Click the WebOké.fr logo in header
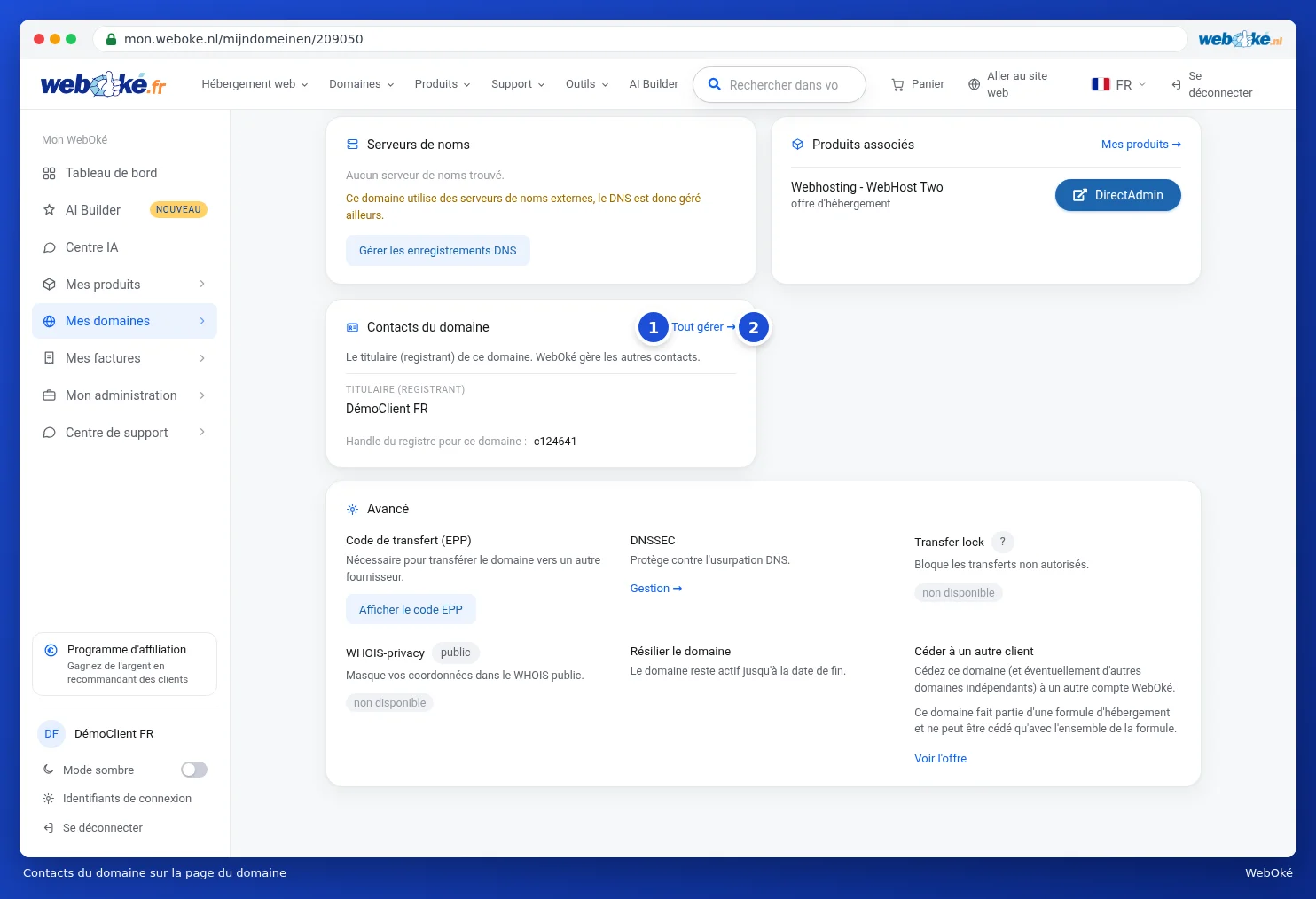This screenshot has width=1316, height=899. click(x=103, y=84)
